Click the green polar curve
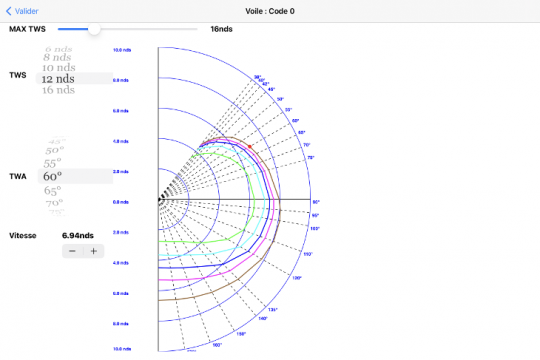Image resolution: width=540 pixels, height=360 pixels. tap(254, 200)
